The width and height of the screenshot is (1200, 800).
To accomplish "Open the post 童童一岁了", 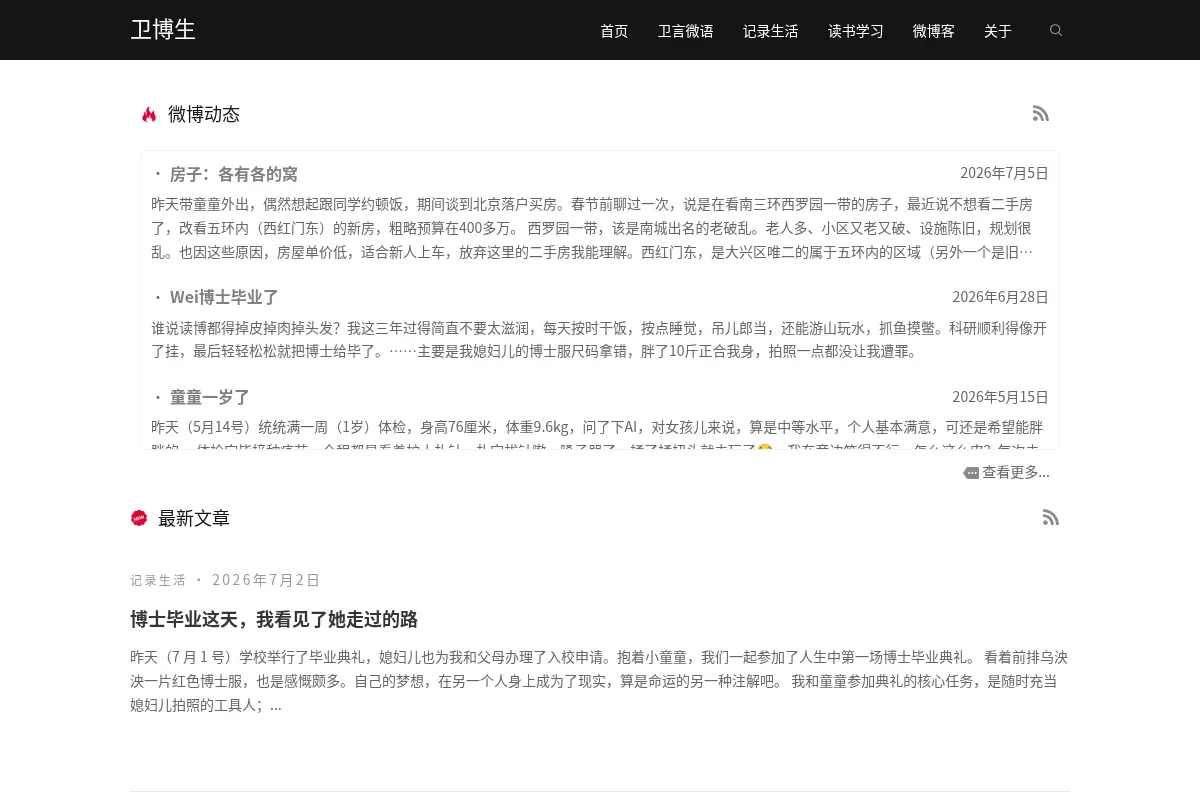I will pyautogui.click(x=210, y=397).
